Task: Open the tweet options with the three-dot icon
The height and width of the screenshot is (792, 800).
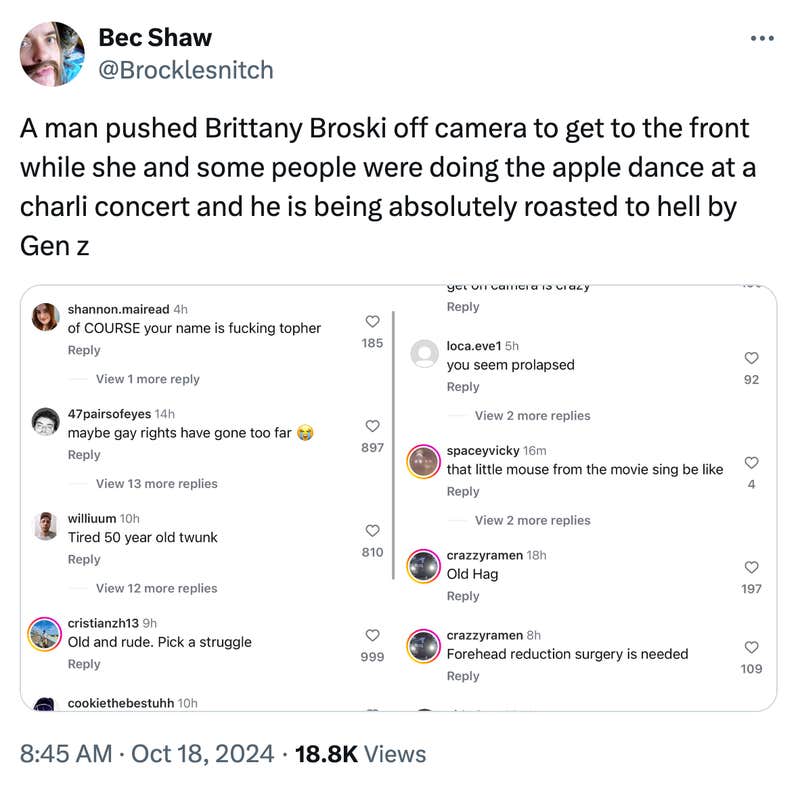Action: (x=764, y=37)
